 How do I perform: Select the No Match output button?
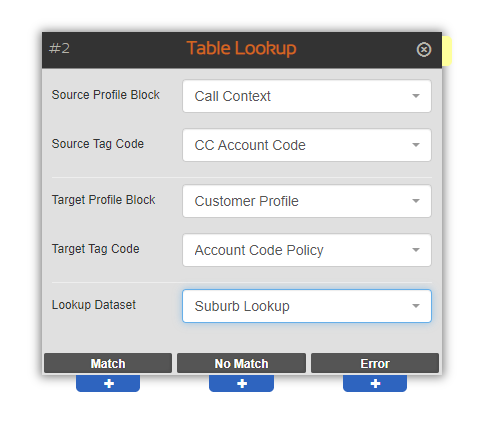pyautogui.click(x=241, y=363)
